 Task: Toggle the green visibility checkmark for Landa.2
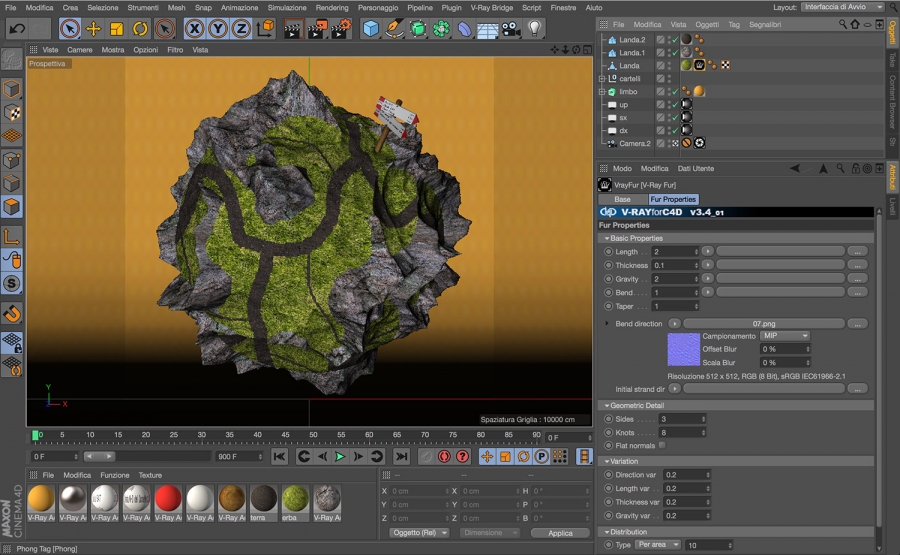(673, 40)
